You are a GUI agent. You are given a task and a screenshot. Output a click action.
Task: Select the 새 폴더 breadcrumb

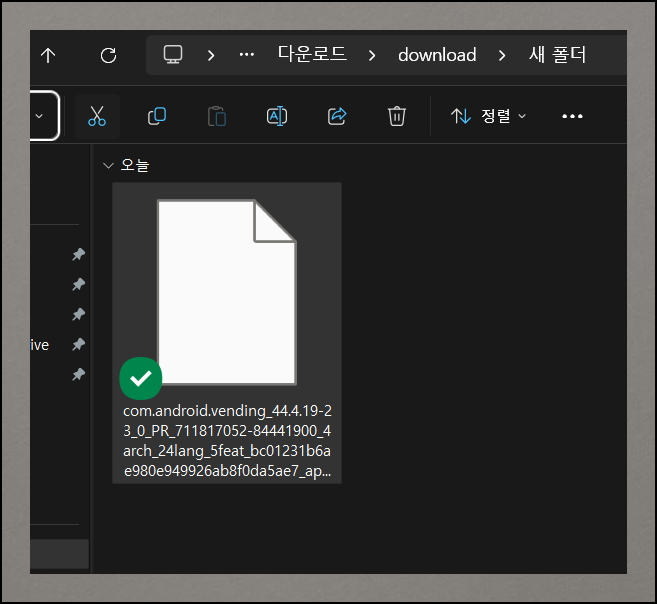click(x=557, y=55)
